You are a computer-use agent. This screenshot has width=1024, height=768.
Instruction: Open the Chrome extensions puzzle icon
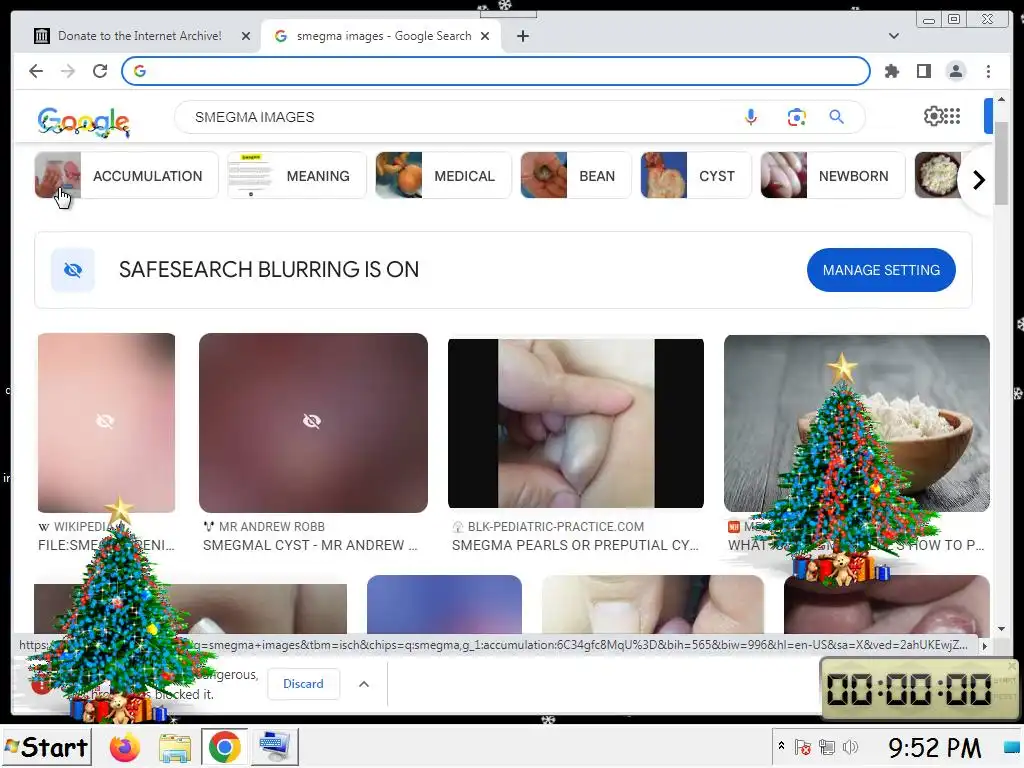point(891,71)
